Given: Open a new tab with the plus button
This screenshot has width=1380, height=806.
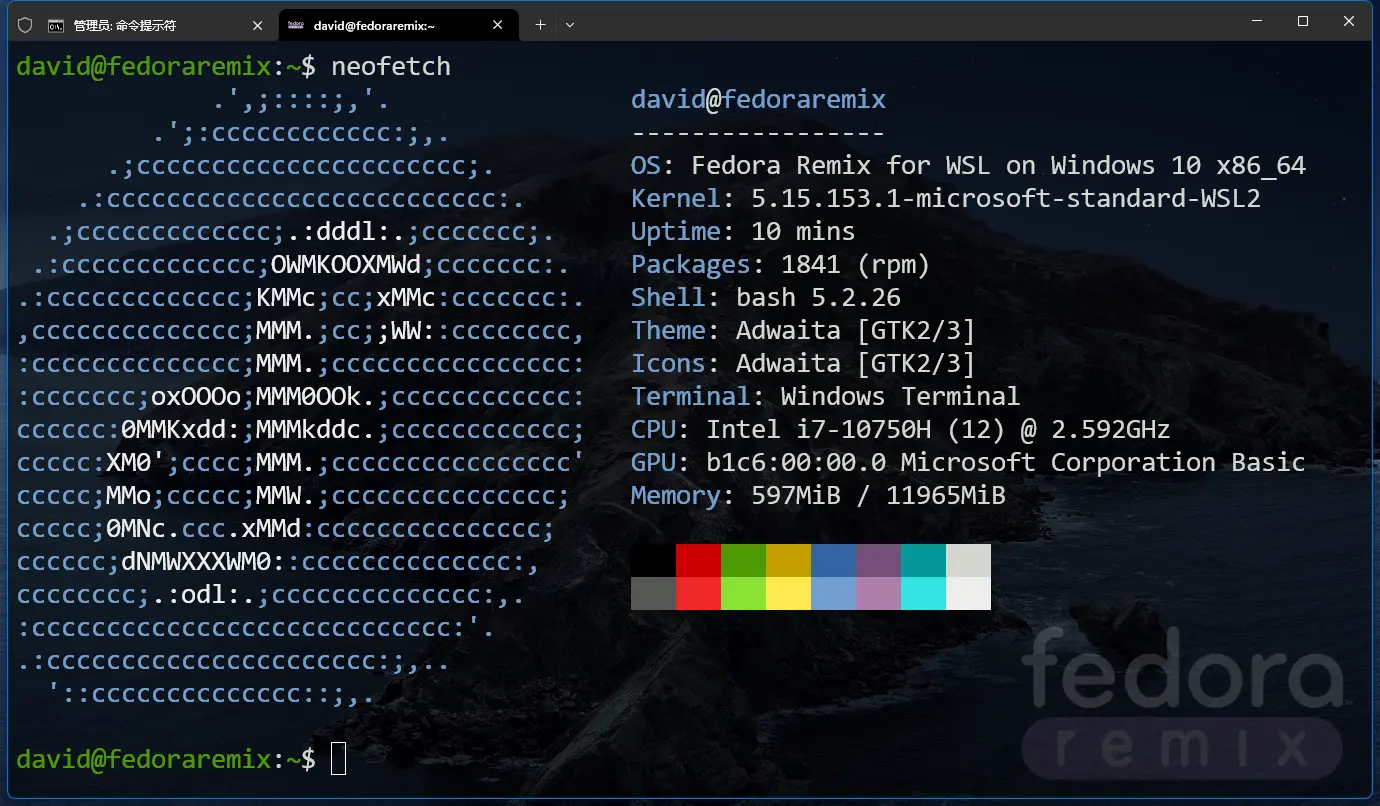Looking at the screenshot, I should (x=540, y=25).
